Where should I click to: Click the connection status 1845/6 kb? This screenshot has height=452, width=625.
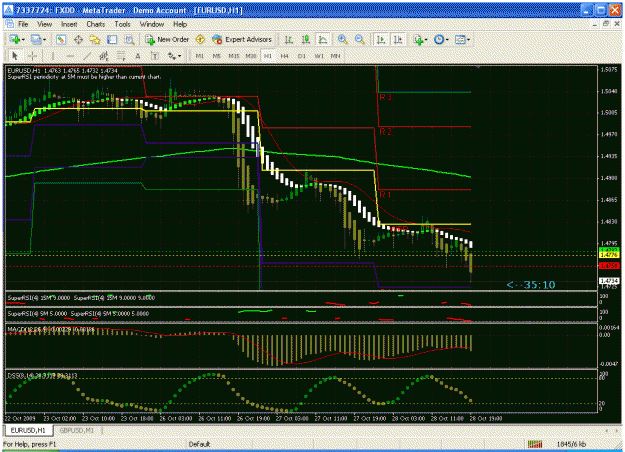pyautogui.click(x=572, y=444)
